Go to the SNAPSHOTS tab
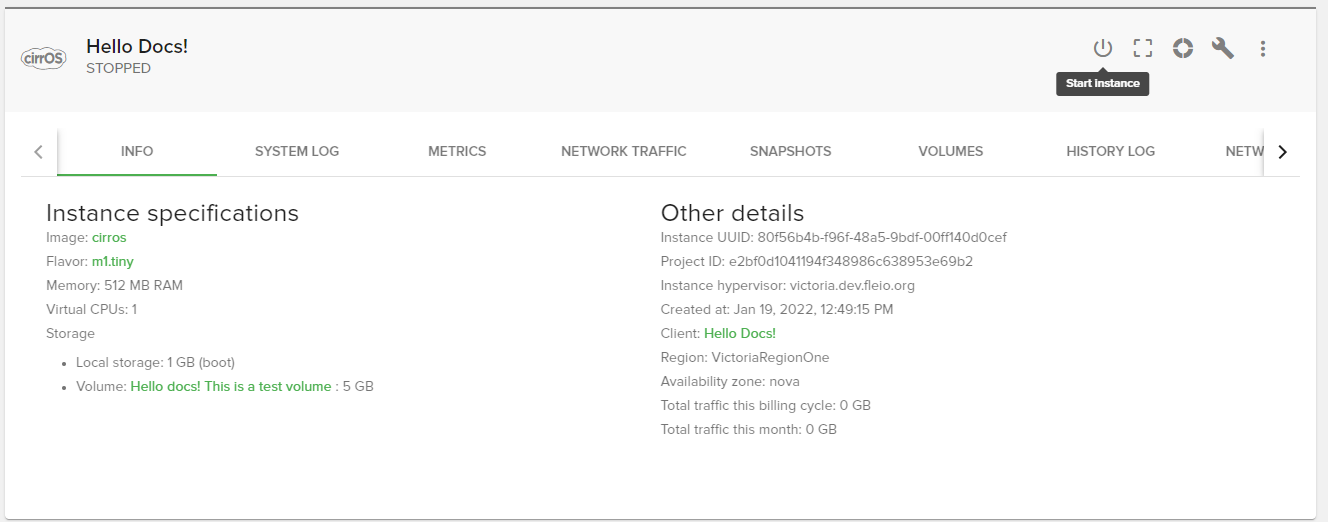Viewport: 1328px width, 522px height. click(x=790, y=152)
